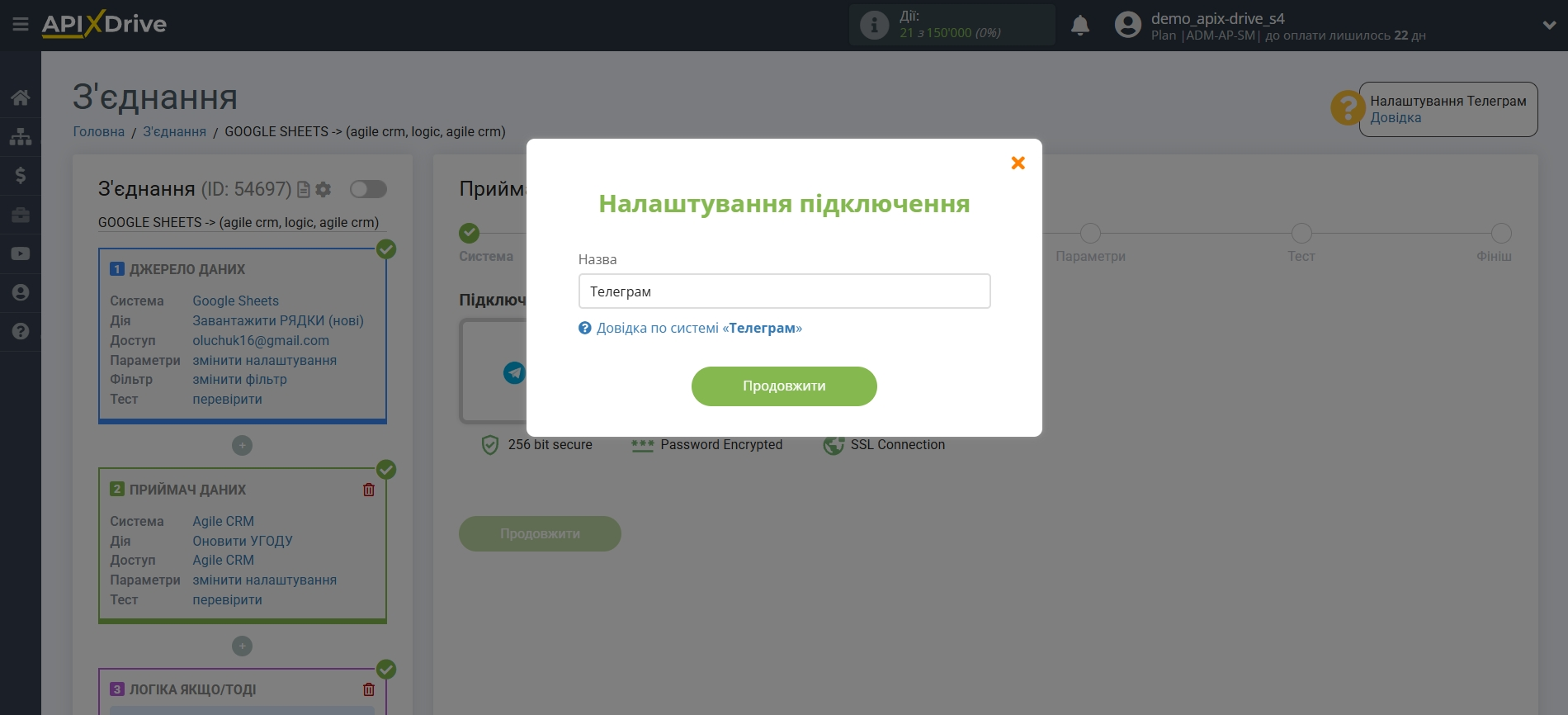Open the billing dollar sidebar icon

pyautogui.click(x=21, y=175)
